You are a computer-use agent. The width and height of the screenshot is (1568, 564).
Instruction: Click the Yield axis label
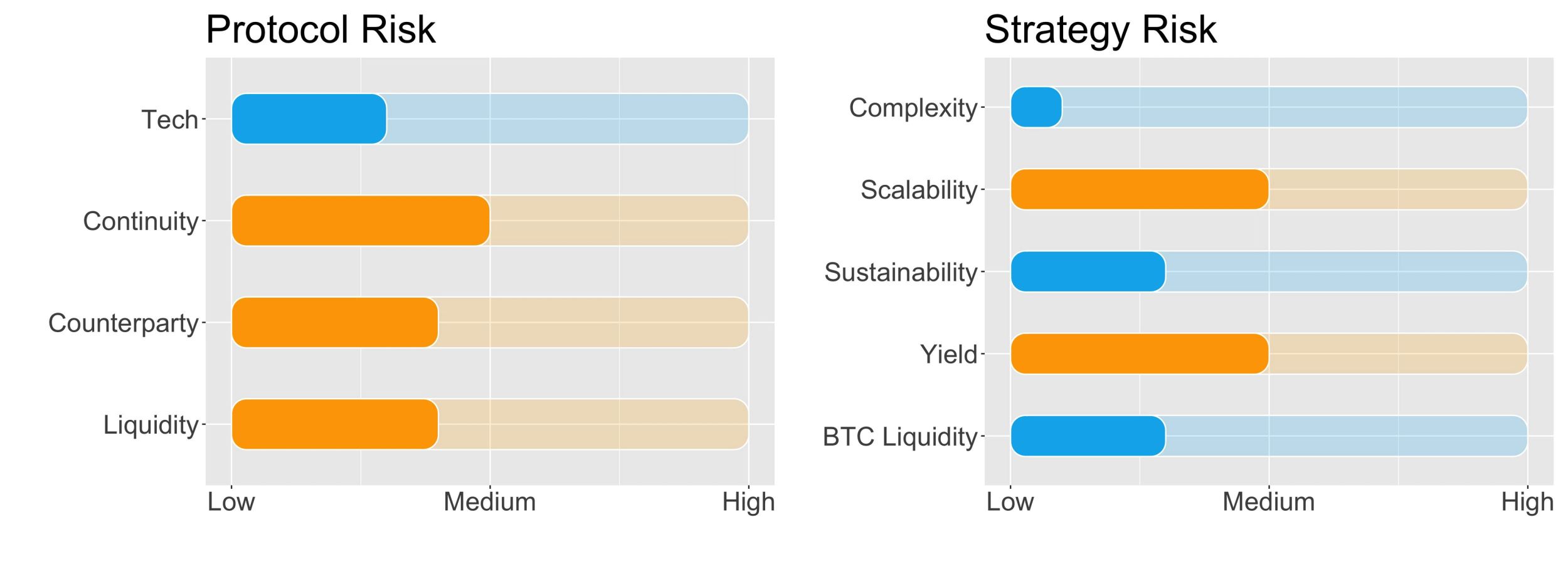pos(949,355)
